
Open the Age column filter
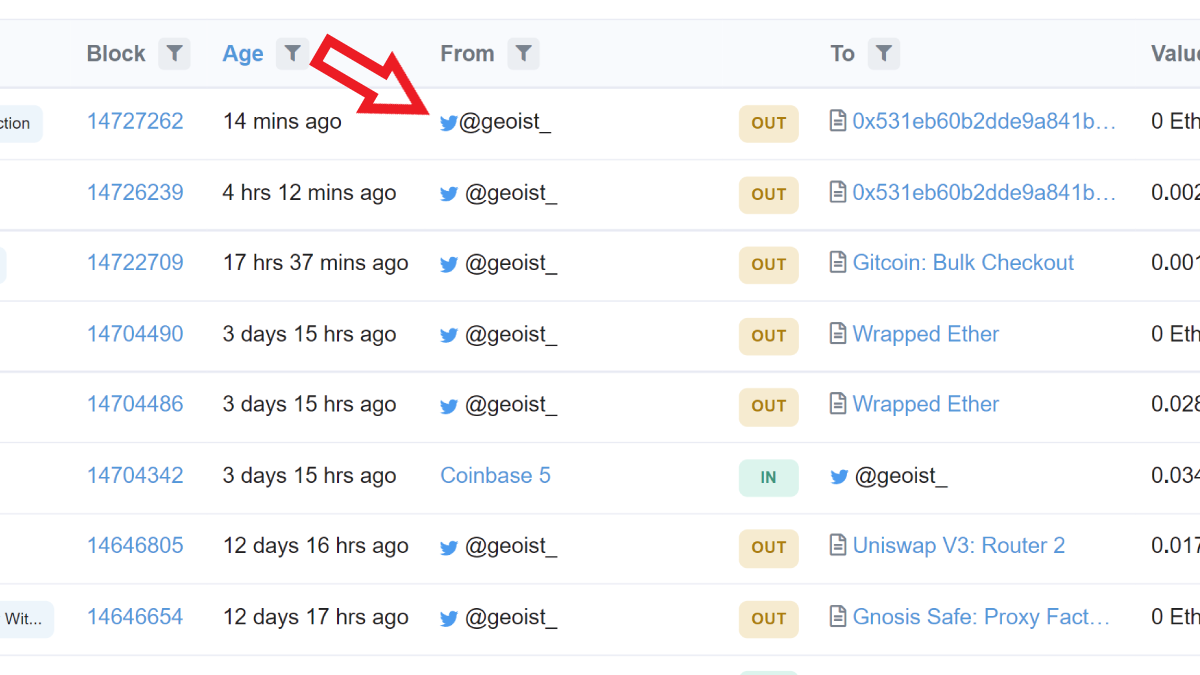(x=292, y=54)
